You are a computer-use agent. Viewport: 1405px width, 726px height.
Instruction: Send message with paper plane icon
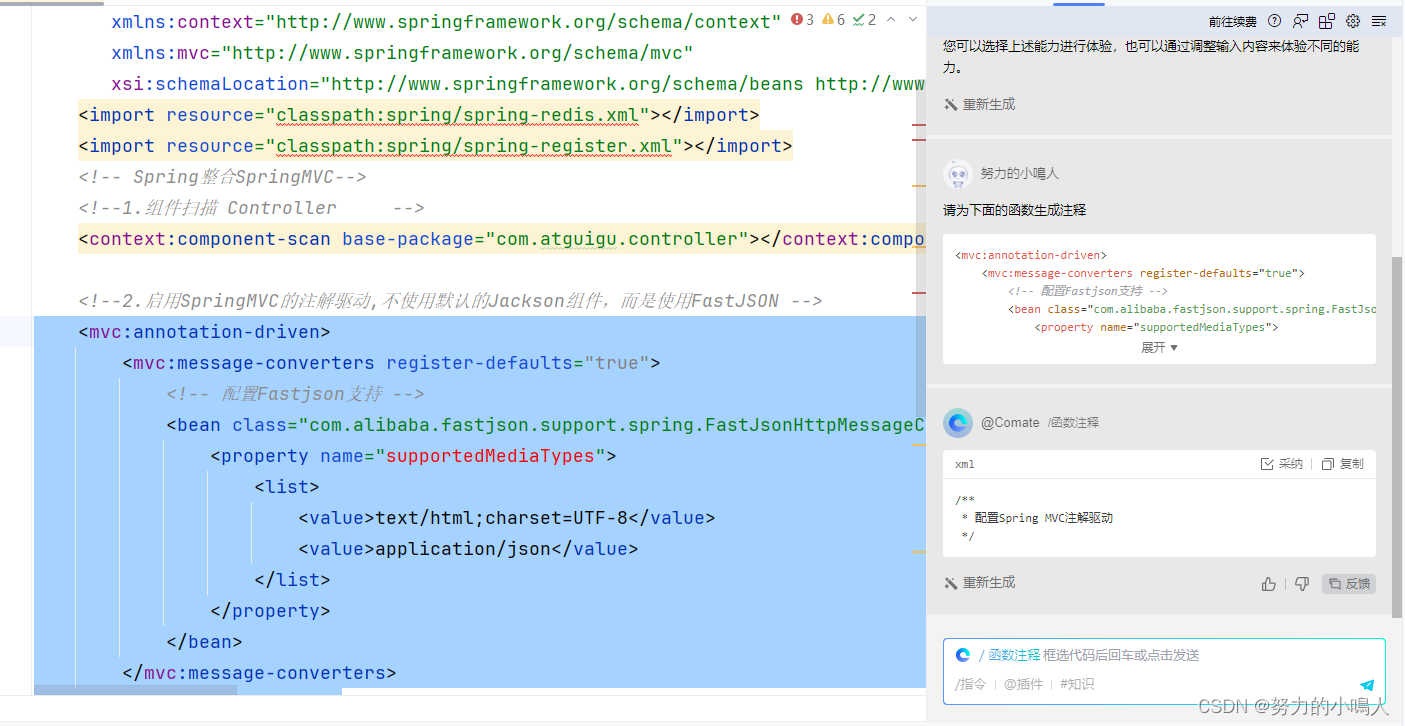pos(1367,685)
